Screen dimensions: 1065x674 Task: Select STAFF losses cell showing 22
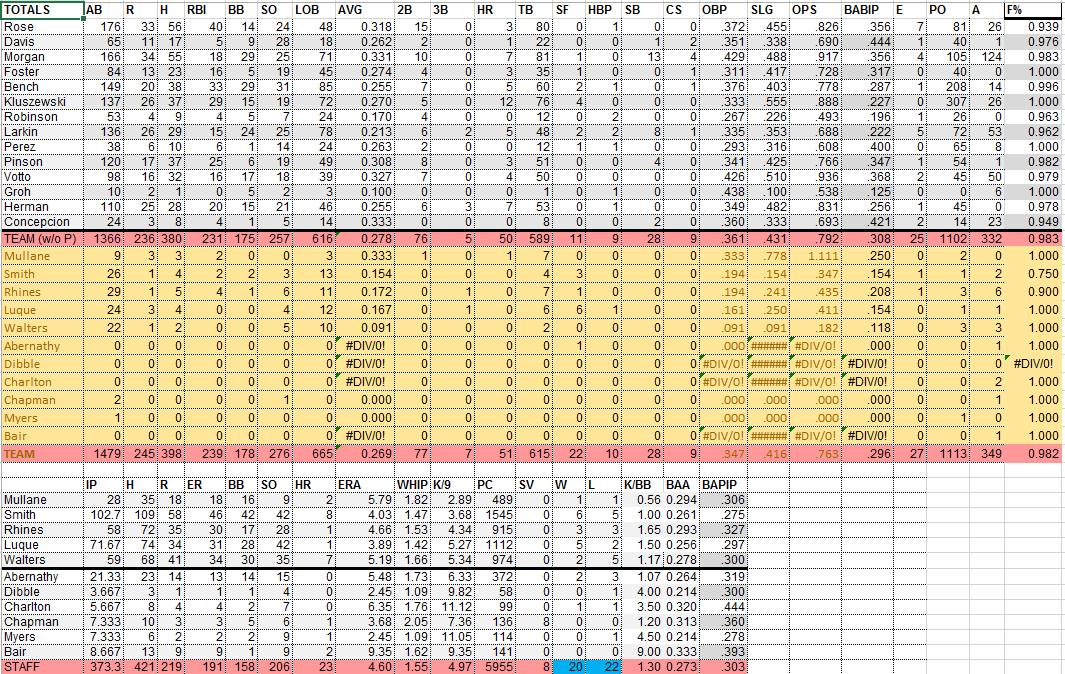coord(602,667)
